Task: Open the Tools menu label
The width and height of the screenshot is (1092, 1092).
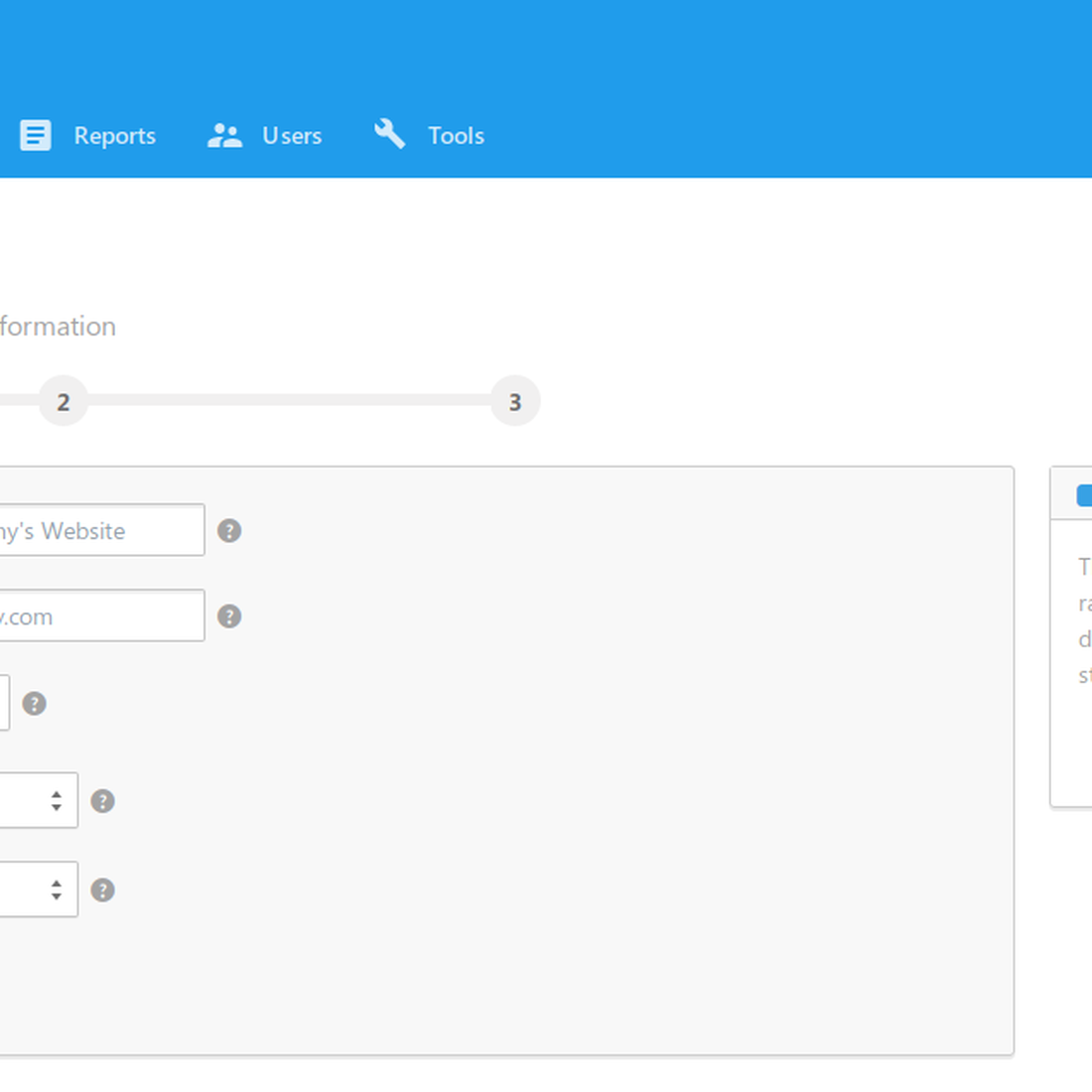Action: (456, 136)
